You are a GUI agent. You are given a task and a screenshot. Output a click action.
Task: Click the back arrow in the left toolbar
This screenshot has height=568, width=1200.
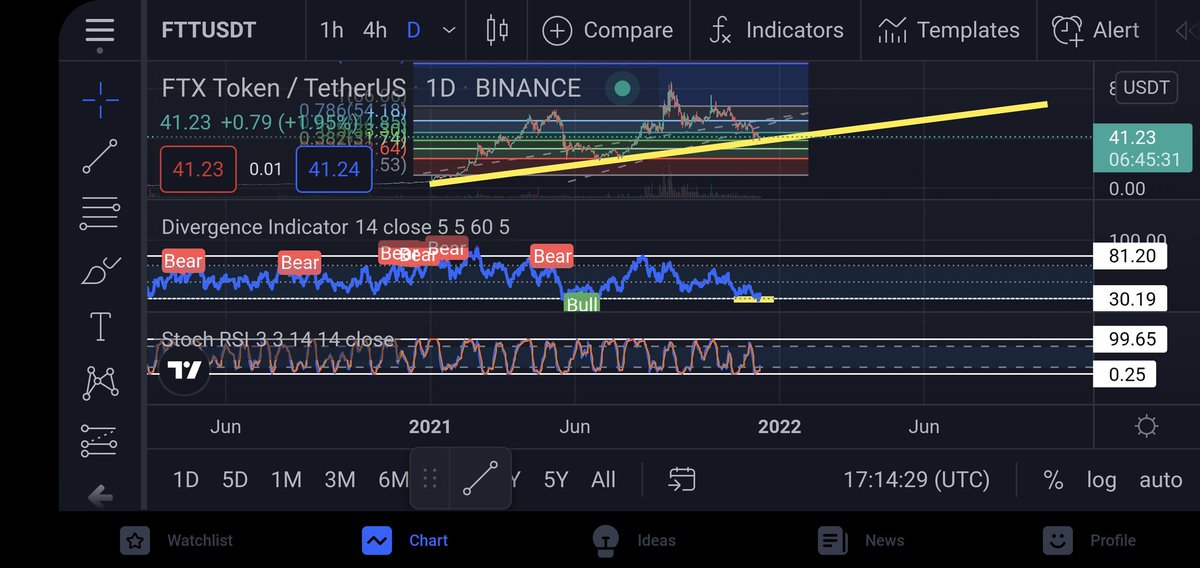[x=100, y=495]
